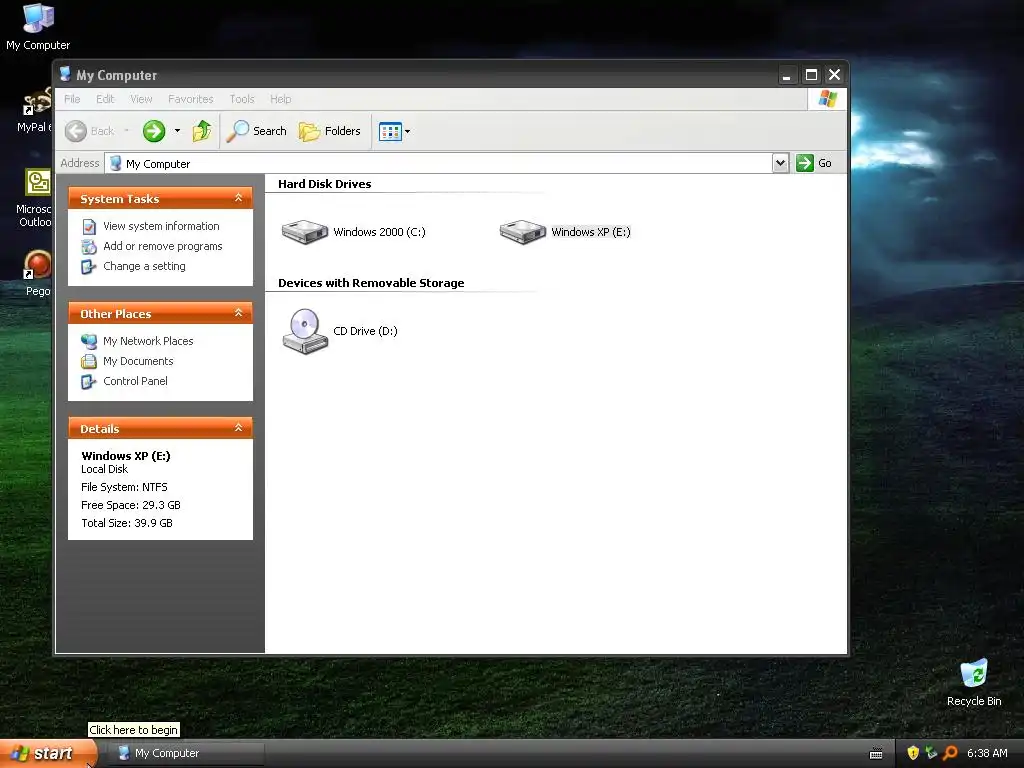Click the network connection tray icon
The height and width of the screenshot is (768, 1024).
[x=931, y=753]
